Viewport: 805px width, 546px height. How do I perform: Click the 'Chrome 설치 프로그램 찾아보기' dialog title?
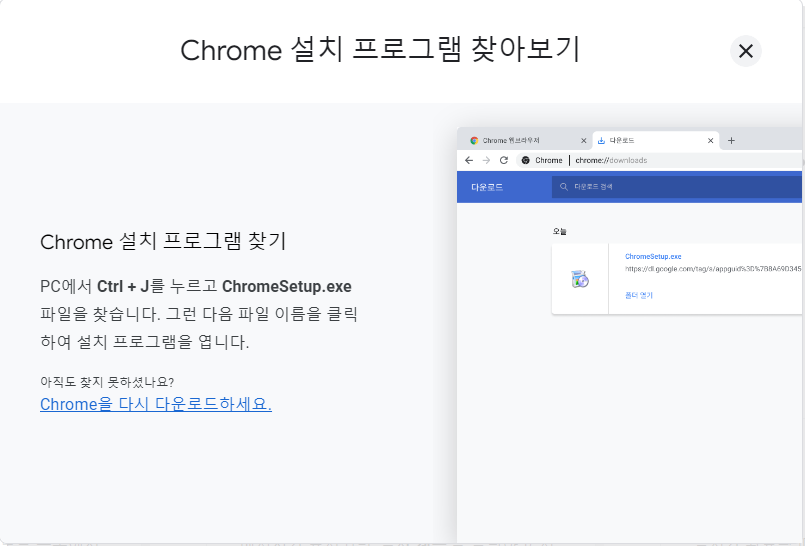pyautogui.click(x=380, y=50)
